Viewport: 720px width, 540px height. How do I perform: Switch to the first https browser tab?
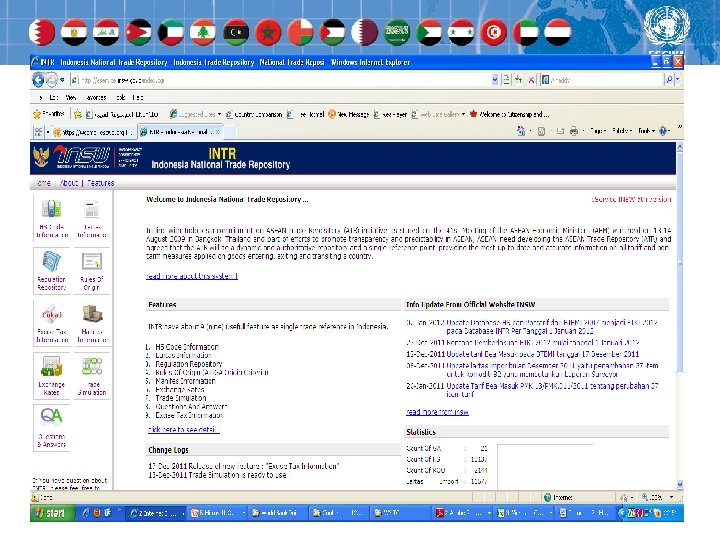[94, 132]
